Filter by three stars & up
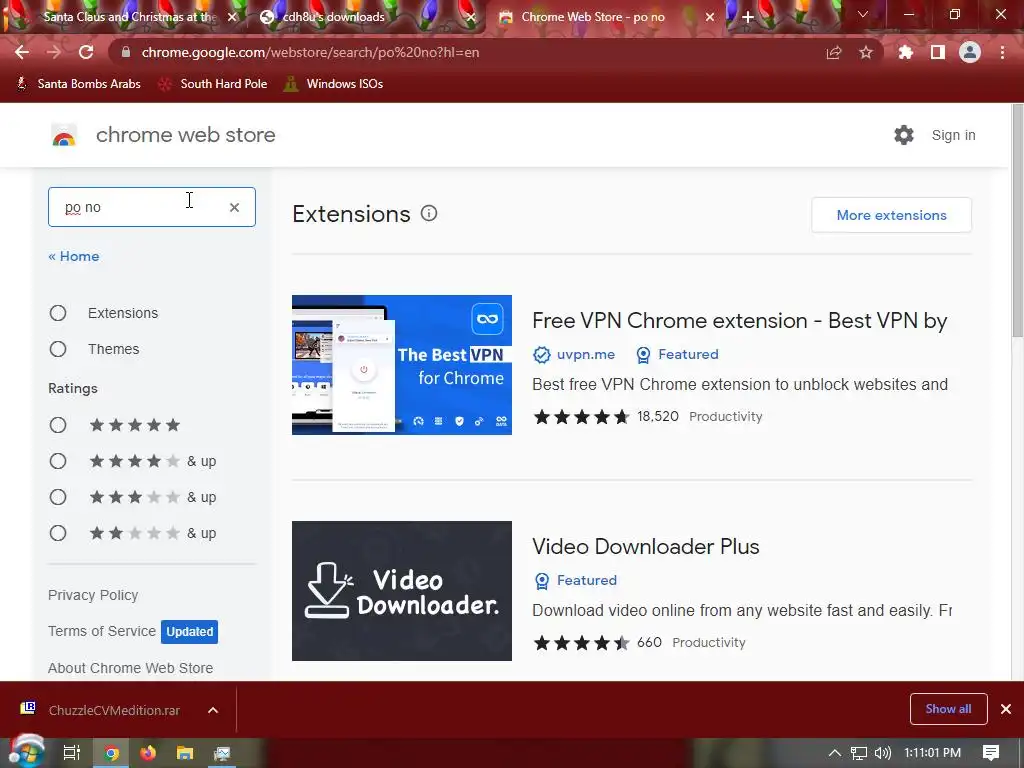 pos(58,497)
